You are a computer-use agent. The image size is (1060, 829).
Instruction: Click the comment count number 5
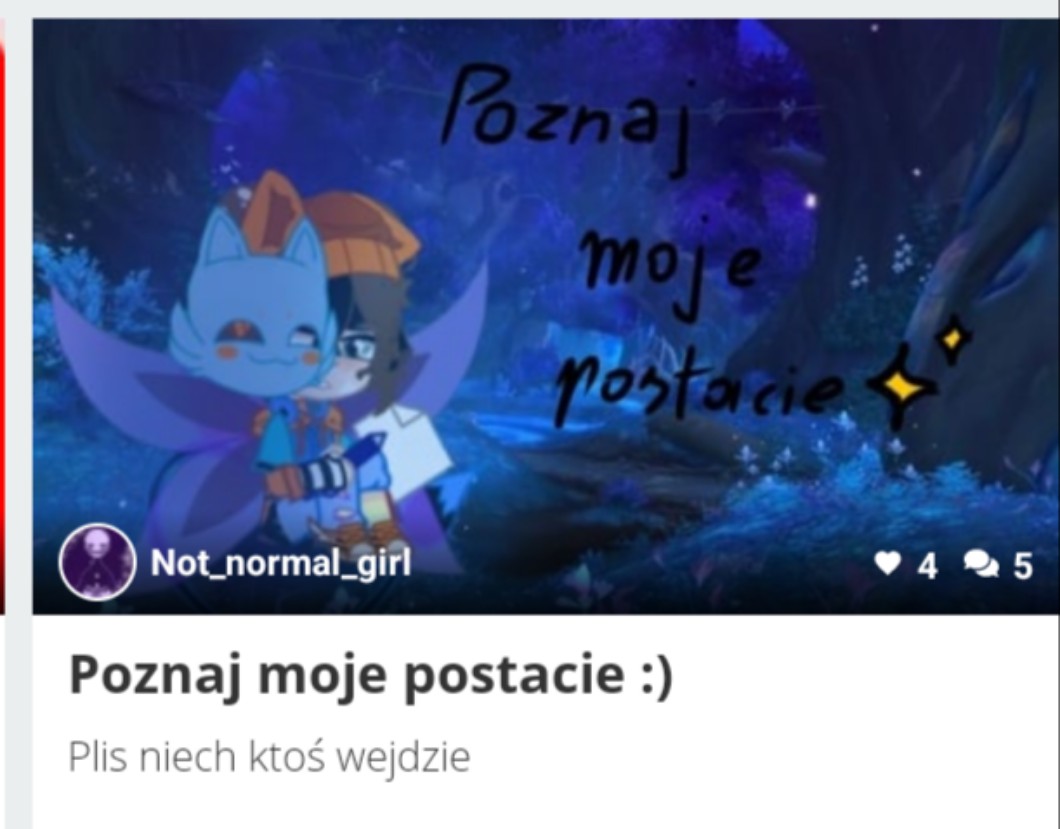1022,565
